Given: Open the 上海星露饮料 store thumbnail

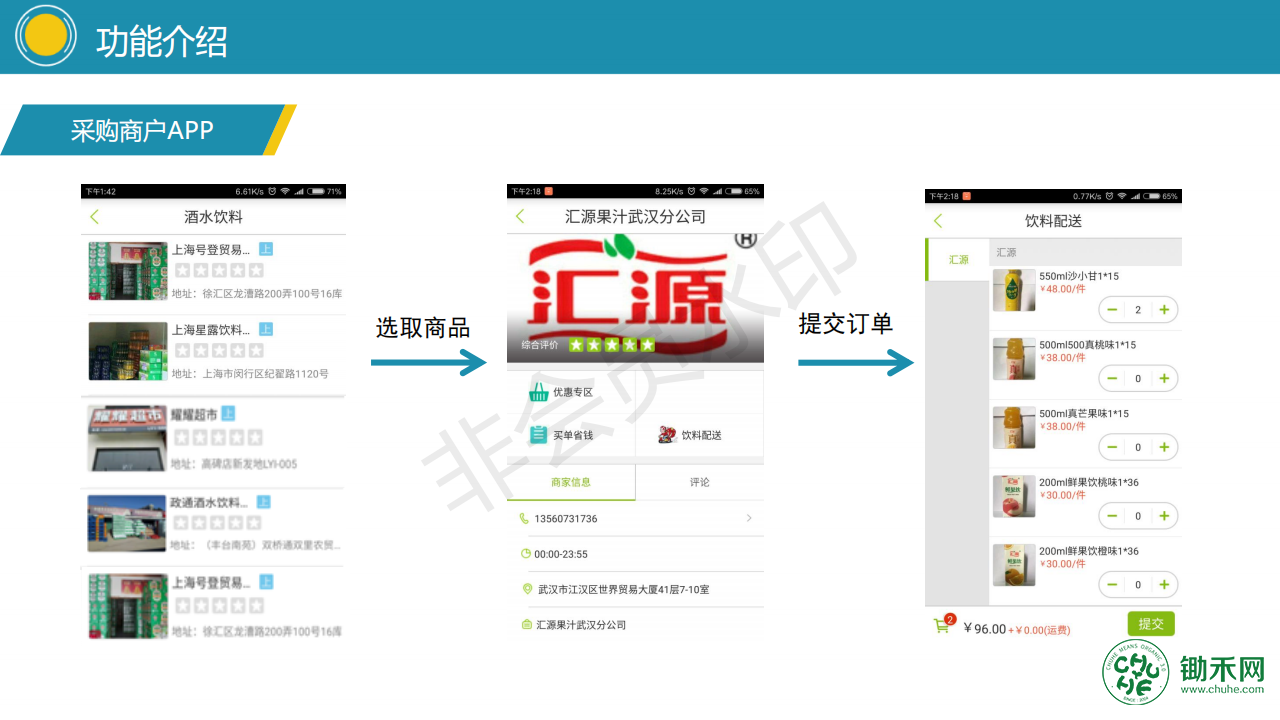Looking at the screenshot, I should [127, 351].
